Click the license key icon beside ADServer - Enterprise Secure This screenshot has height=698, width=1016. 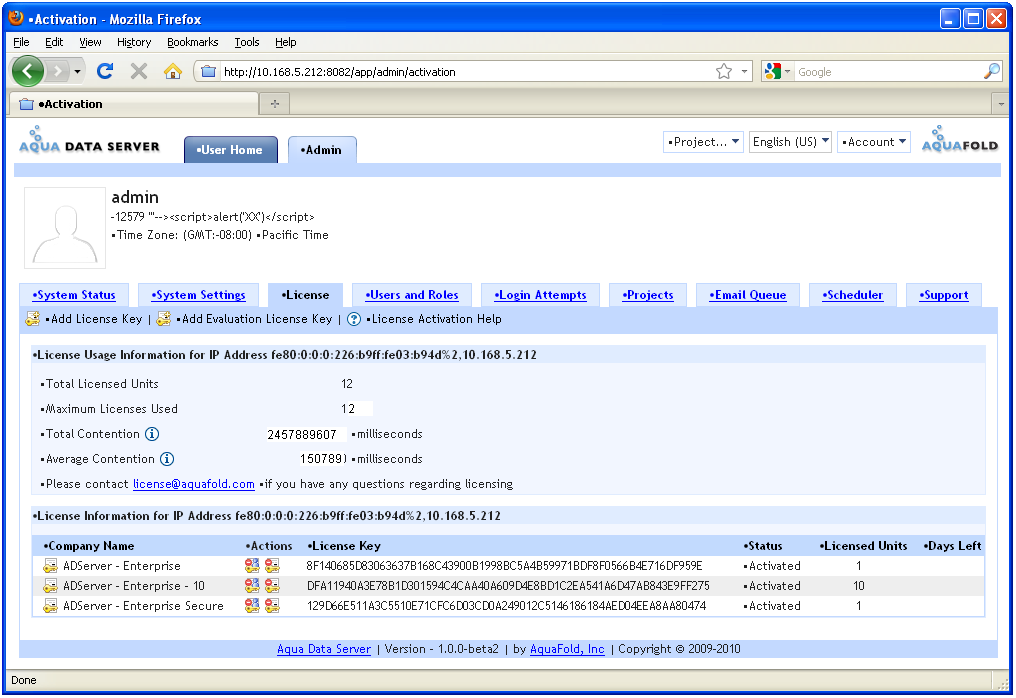pos(50,606)
